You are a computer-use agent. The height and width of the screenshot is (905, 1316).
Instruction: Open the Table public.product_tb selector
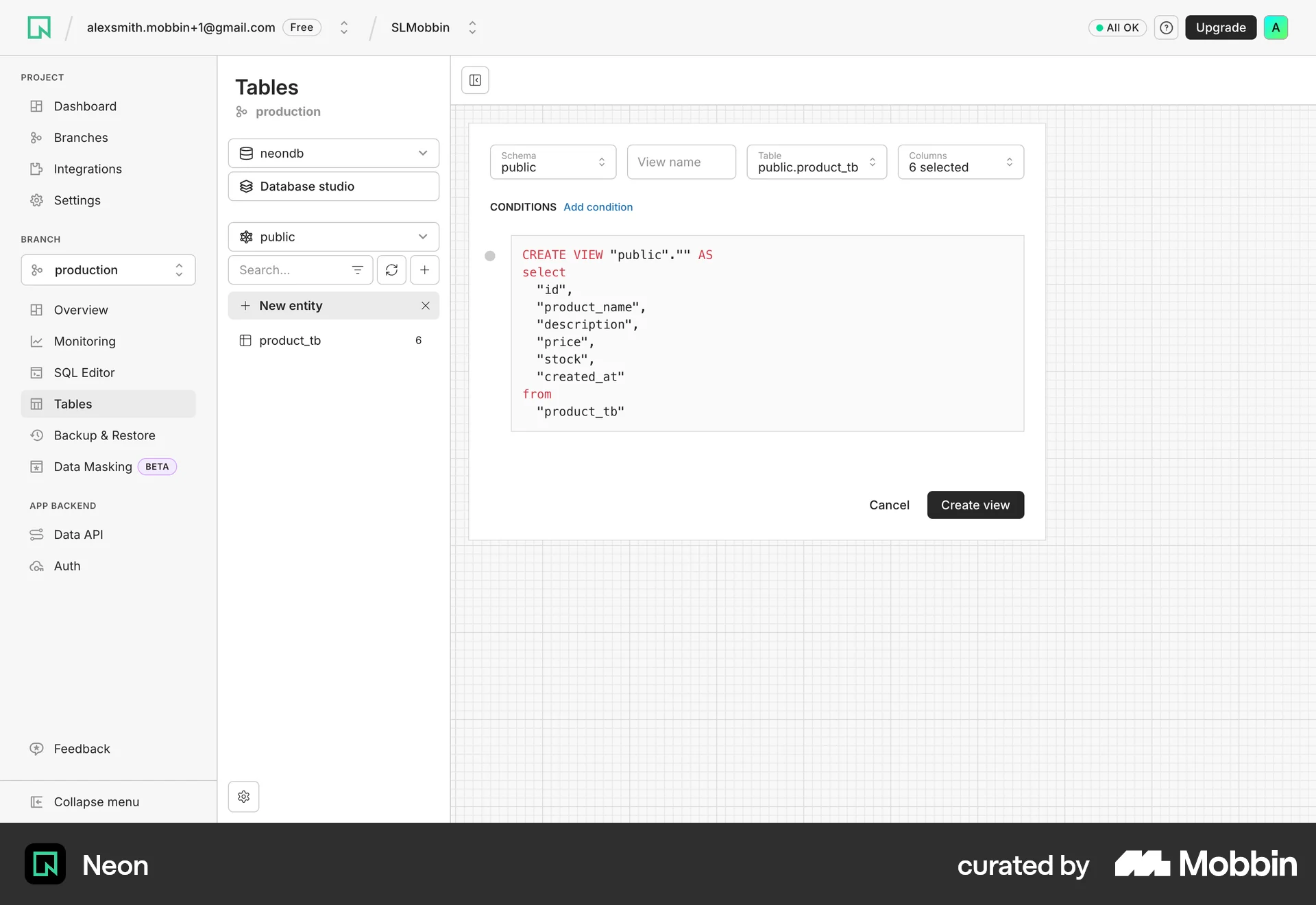pos(817,162)
